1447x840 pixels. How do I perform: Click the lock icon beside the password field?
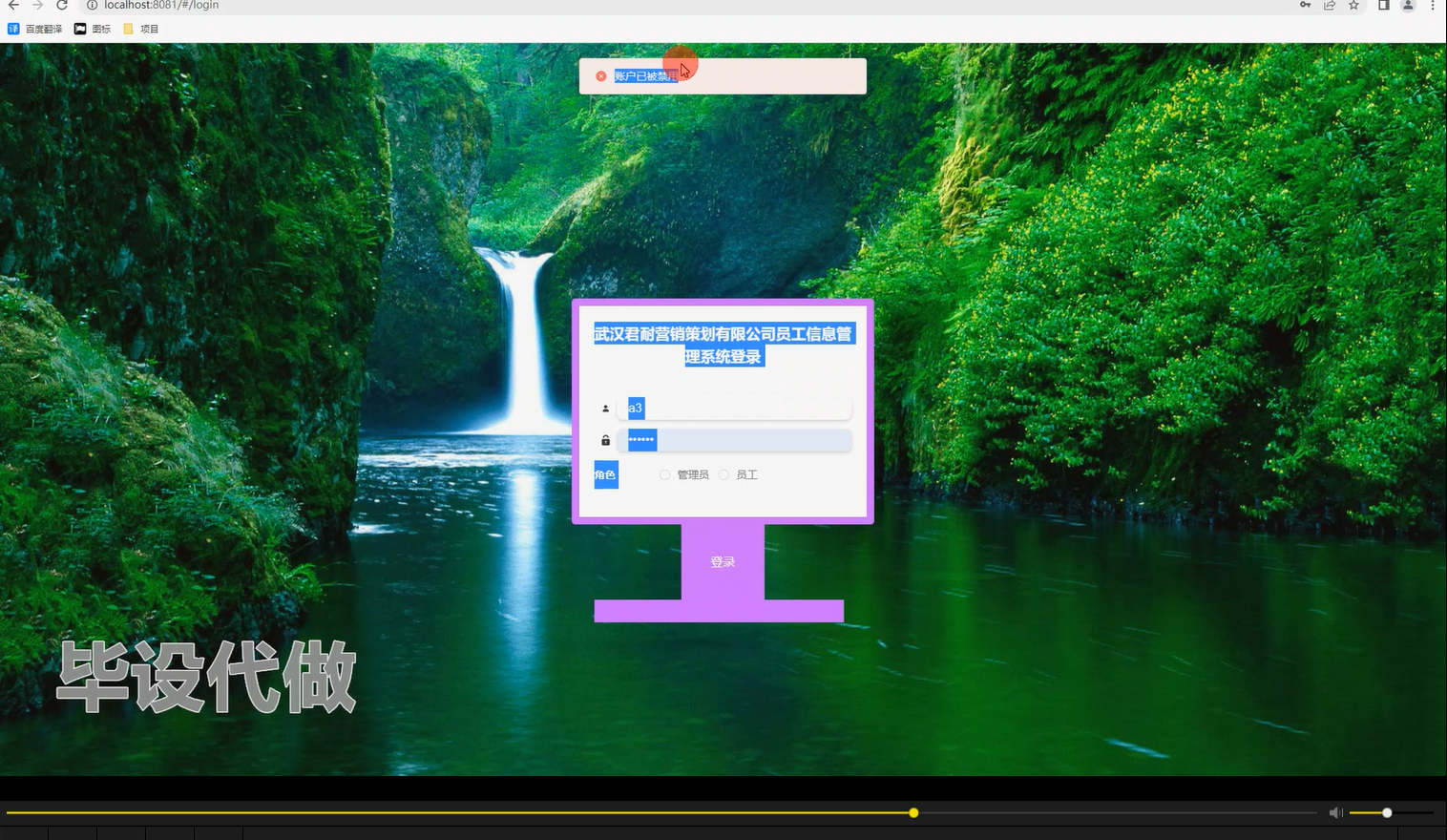[605, 440]
